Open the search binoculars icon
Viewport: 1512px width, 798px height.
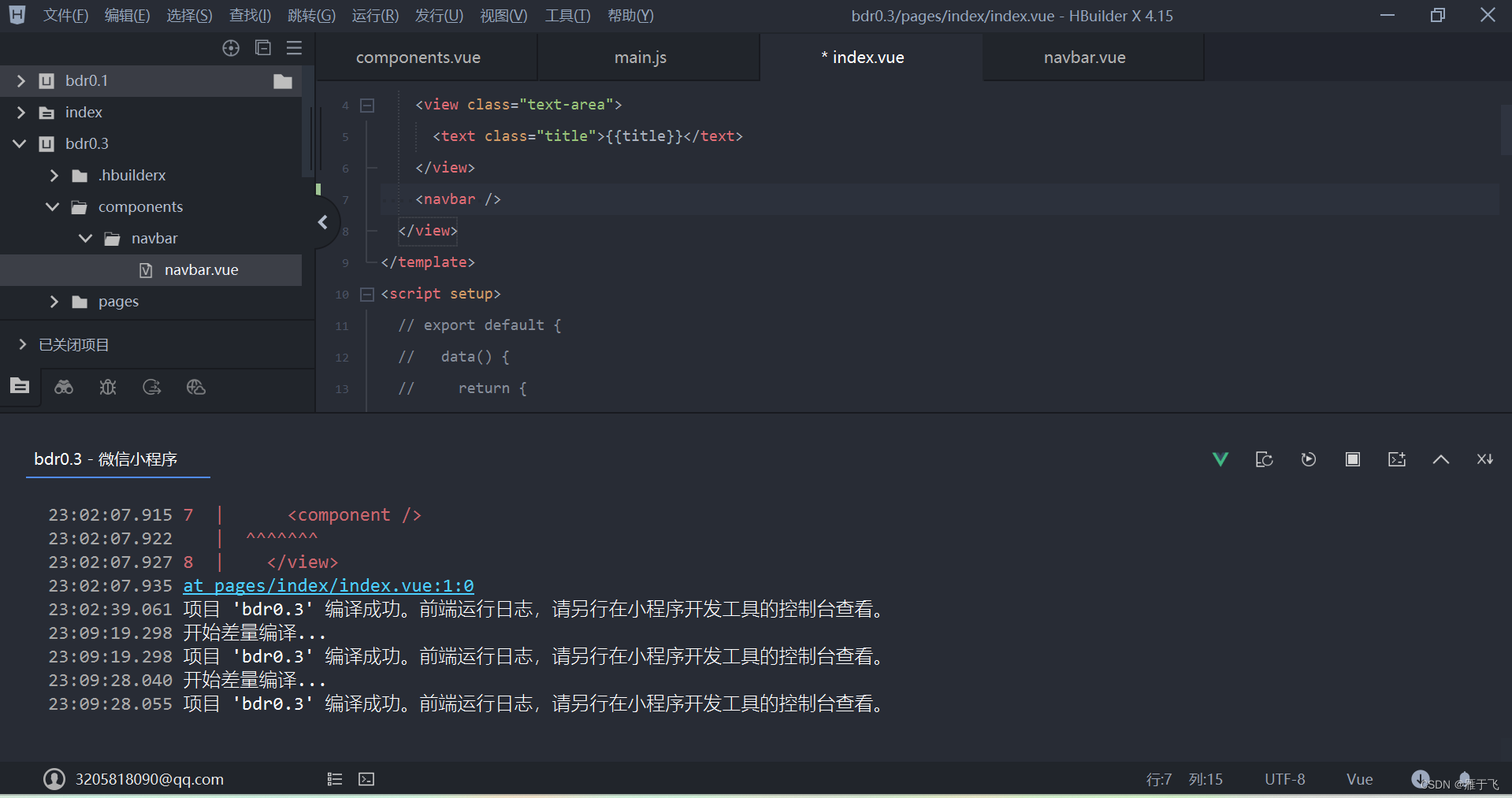click(x=64, y=387)
